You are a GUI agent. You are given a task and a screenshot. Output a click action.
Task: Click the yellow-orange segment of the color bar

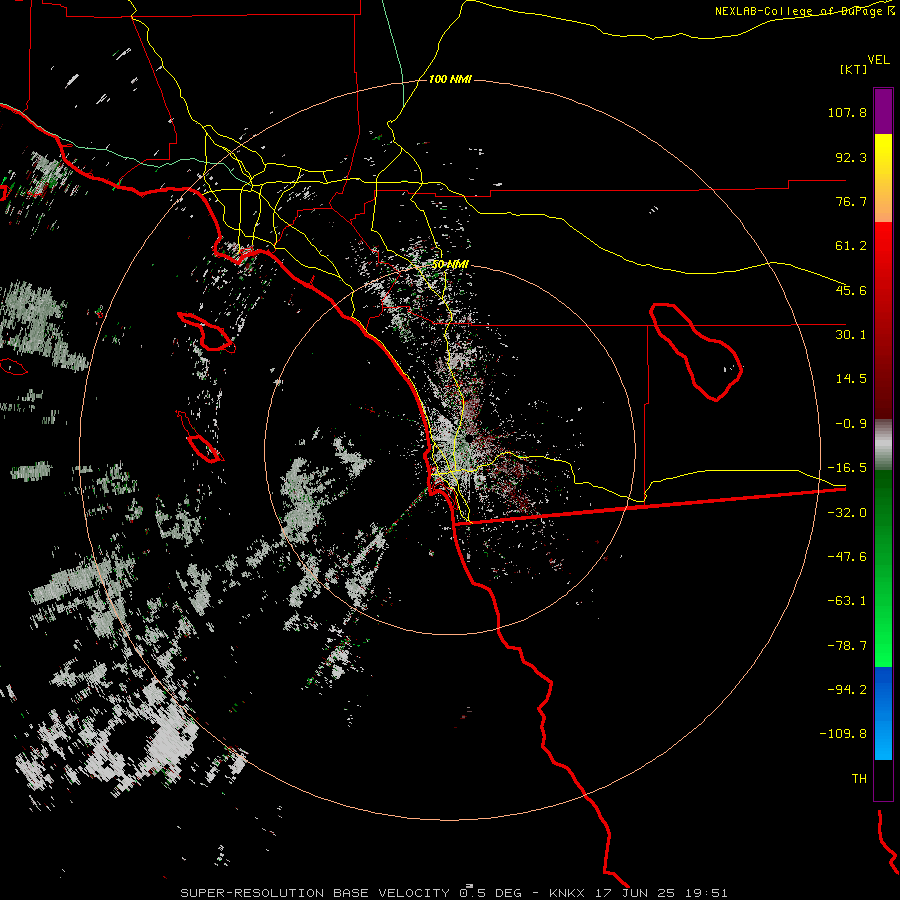pyautogui.click(x=883, y=178)
